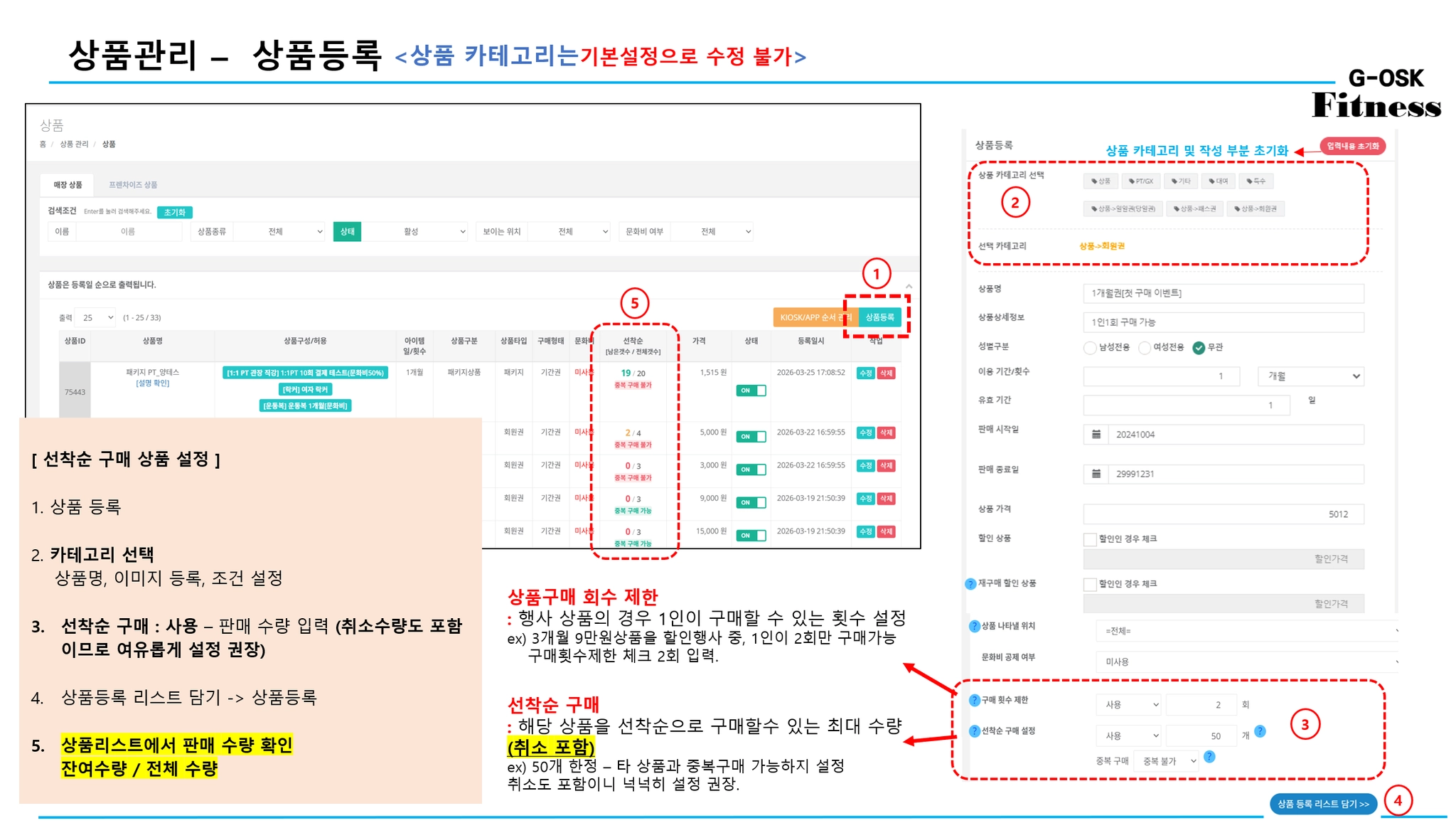Click help icon next to 구매 횟수 제한
This screenshot has height=823, width=1456.
click(x=975, y=701)
